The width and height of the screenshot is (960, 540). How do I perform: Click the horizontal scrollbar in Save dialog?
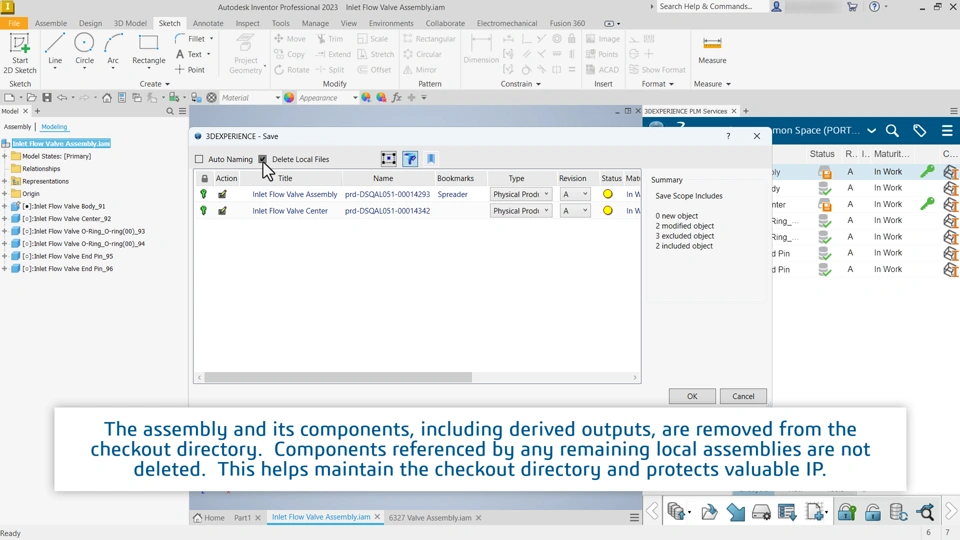tap(338, 377)
